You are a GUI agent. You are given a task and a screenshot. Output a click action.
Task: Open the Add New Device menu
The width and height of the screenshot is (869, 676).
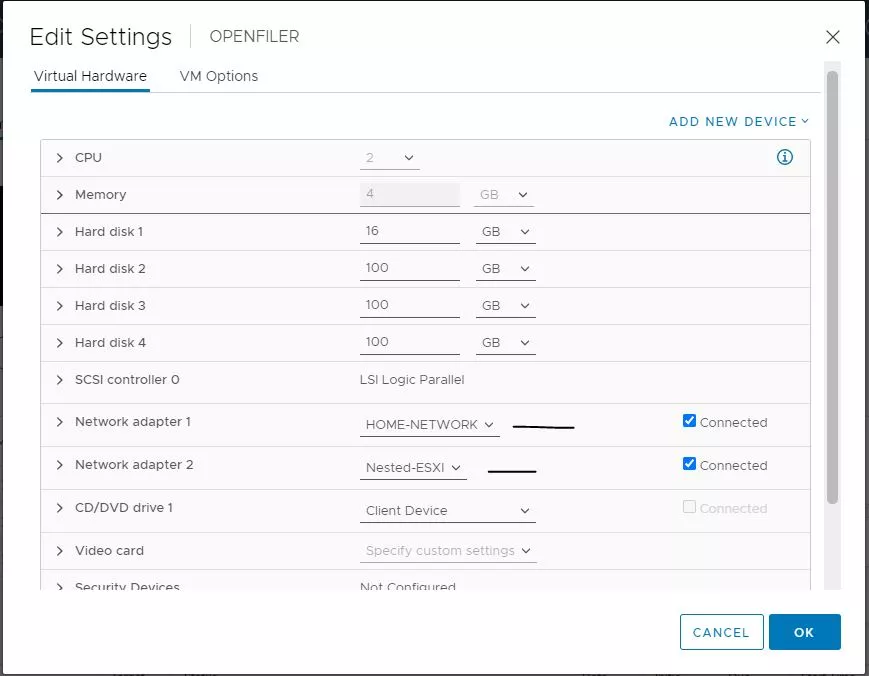739,121
